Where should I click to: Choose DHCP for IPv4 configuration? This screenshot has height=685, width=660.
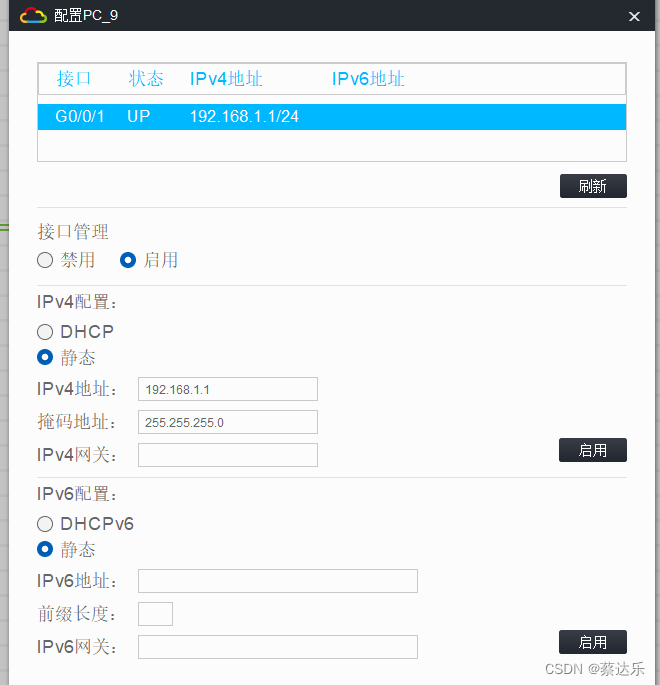click(45, 332)
